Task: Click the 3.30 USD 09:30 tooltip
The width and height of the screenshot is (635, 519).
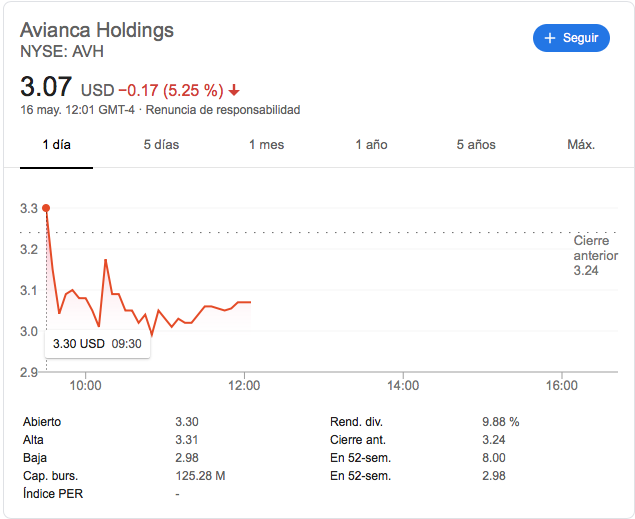Action: click(x=97, y=344)
